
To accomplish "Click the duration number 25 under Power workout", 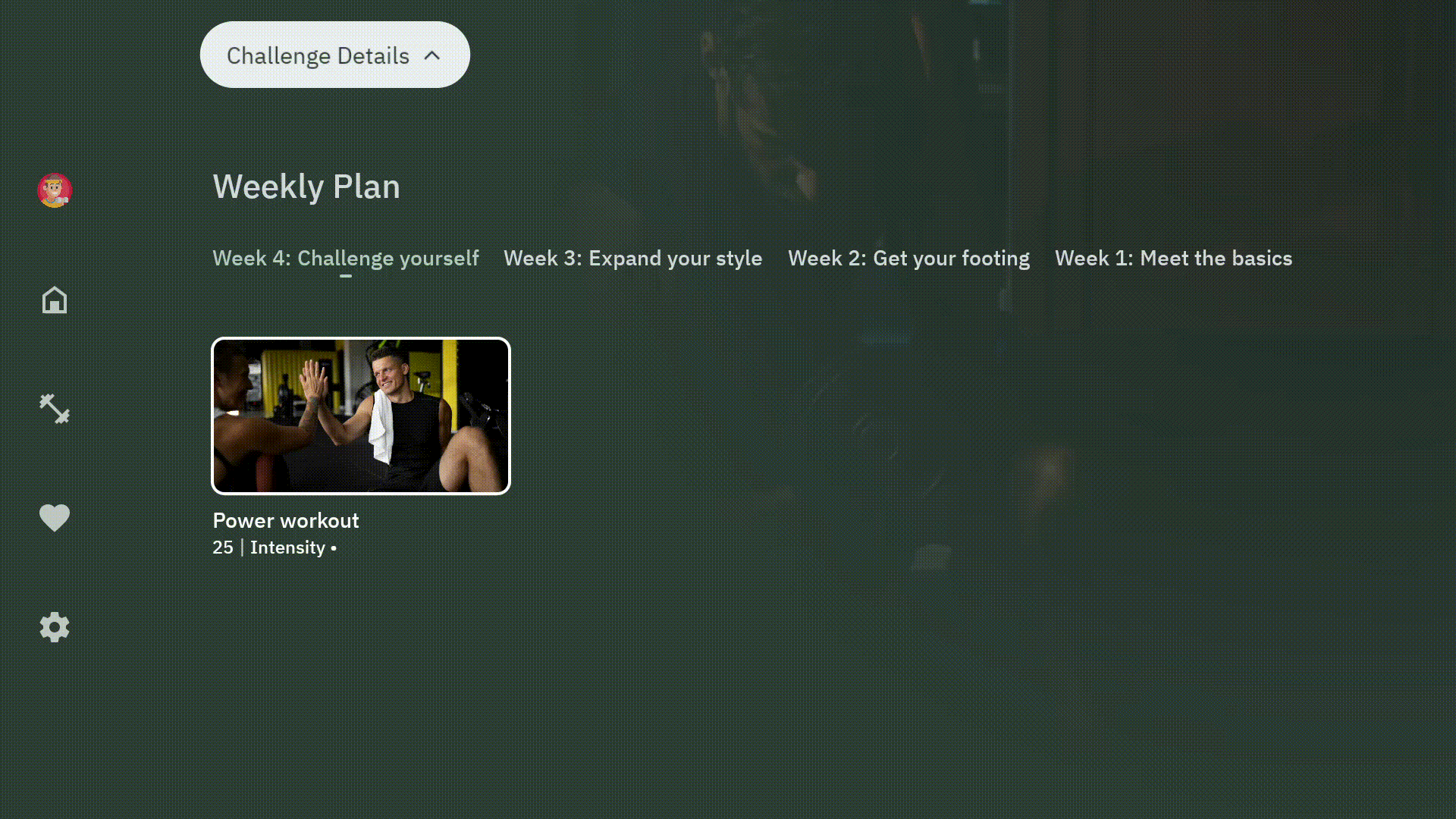I will pyautogui.click(x=223, y=548).
